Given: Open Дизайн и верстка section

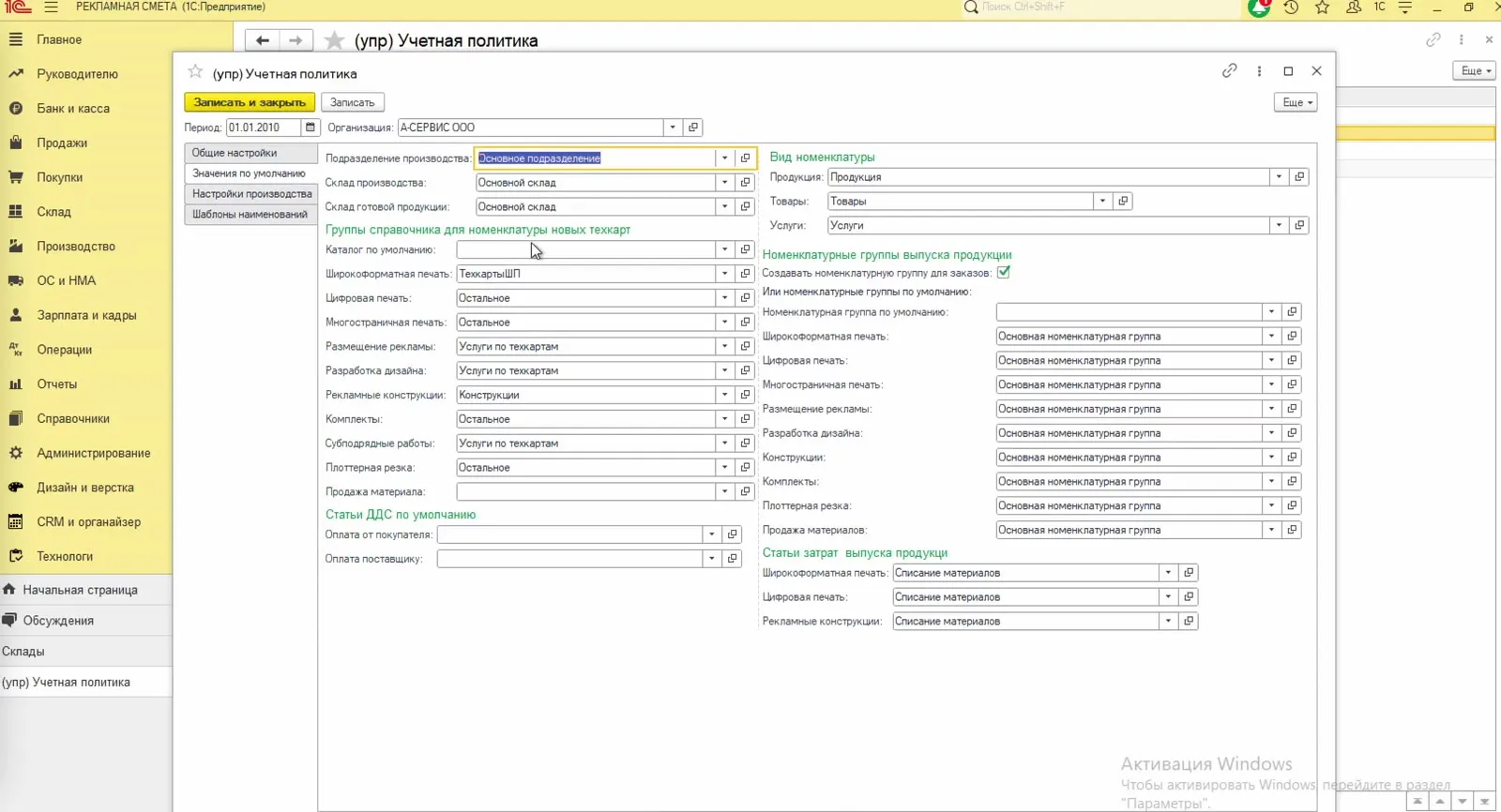Looking at the screenshot, I should (x=85, y=488).
